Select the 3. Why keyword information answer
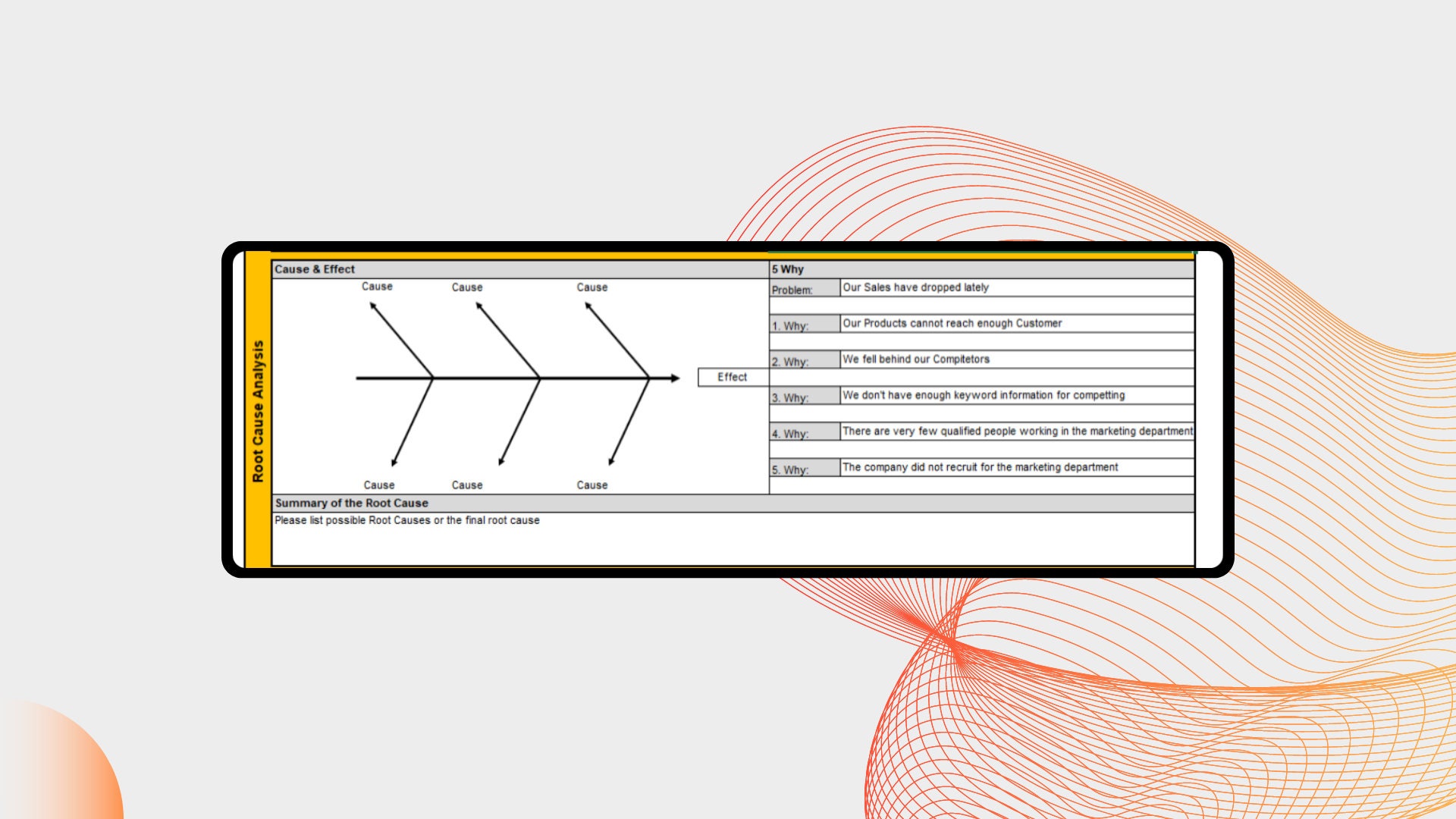The width and height of the screenshot is (1456, 819). (986, 395)
